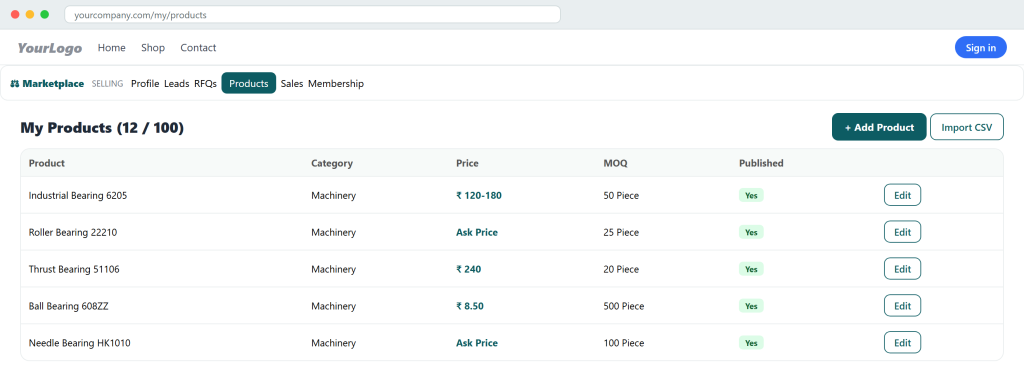Open the Sales tab
The width and height of the screenshot is (1024, 372).
click(x=292, y=84)
